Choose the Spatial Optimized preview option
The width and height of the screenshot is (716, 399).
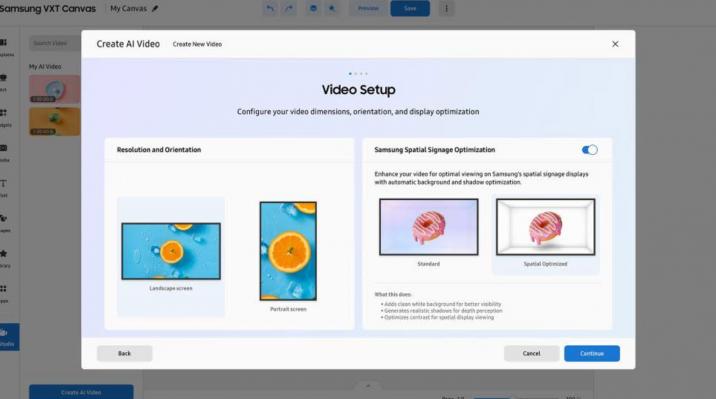[545, 234]
